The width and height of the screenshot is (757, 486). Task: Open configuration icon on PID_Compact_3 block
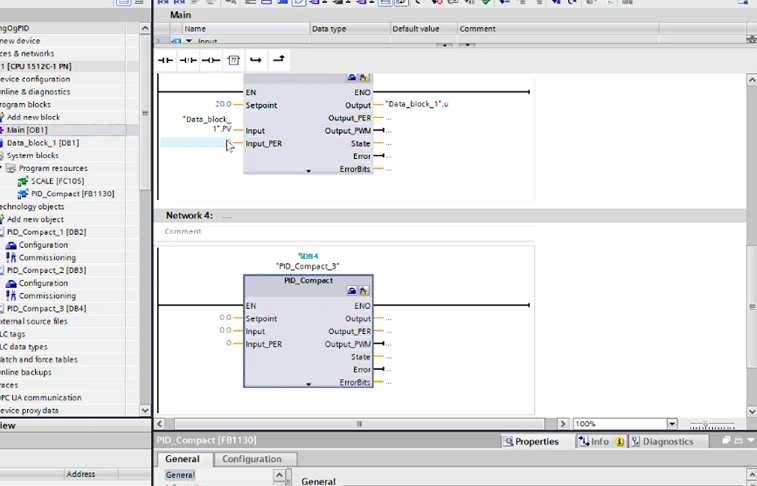pyautogui.click(x=352, y=291)
